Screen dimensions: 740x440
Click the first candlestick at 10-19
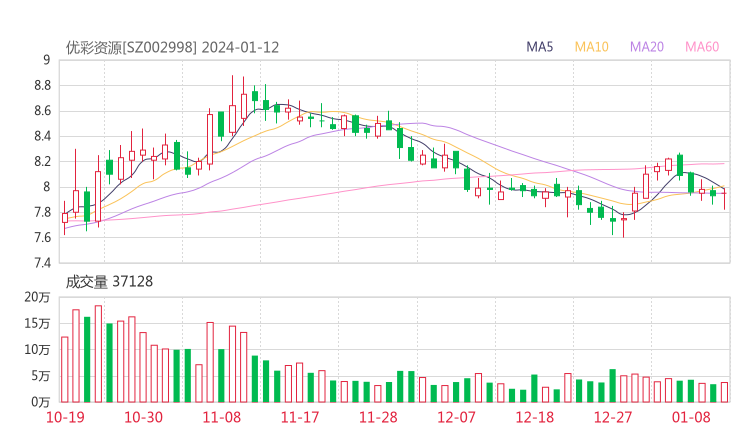pyautogui.click(x=65, y=218)
